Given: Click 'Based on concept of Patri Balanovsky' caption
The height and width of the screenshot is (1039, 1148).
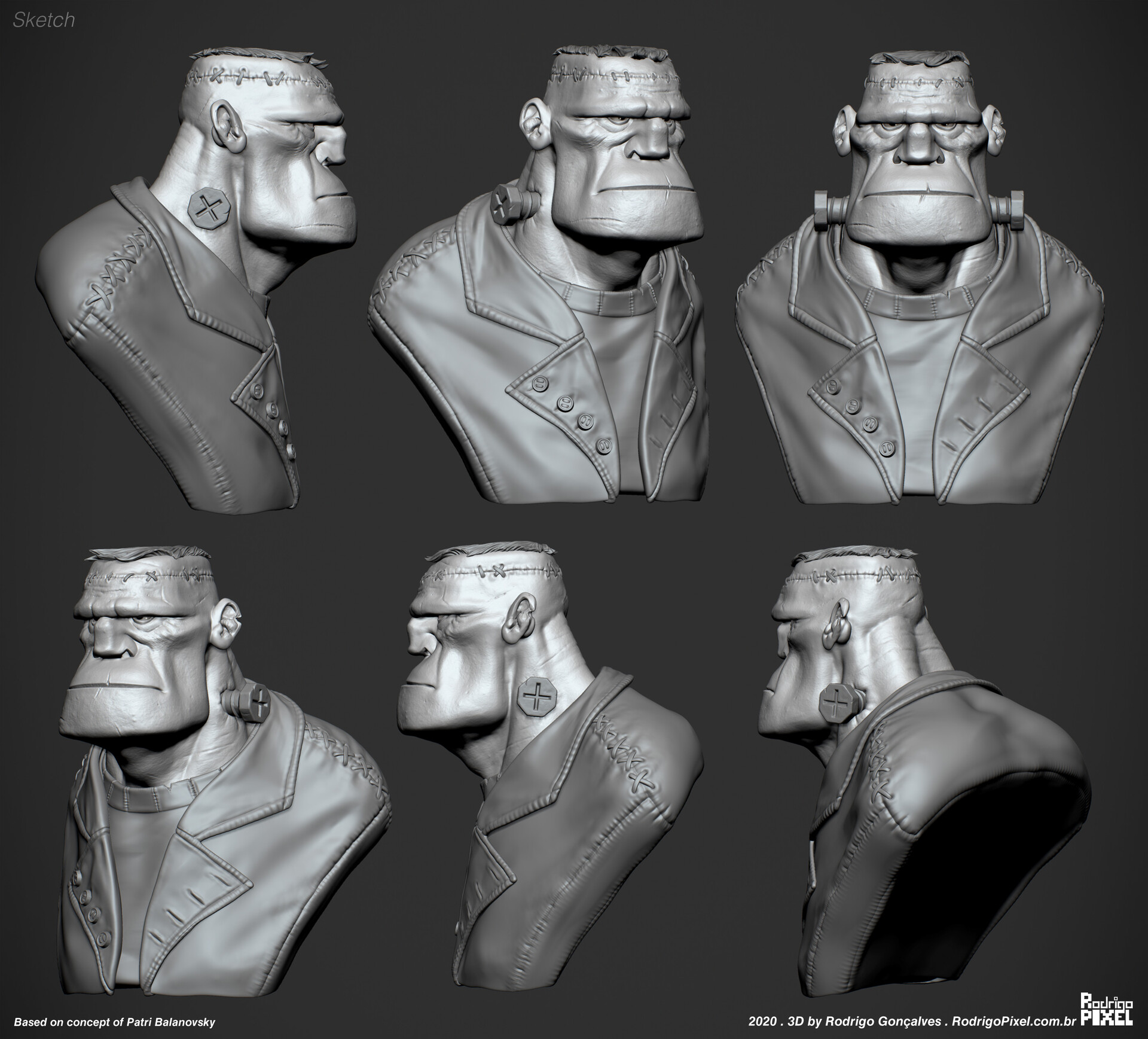Looking at the screenshot, I should 114,1022.
